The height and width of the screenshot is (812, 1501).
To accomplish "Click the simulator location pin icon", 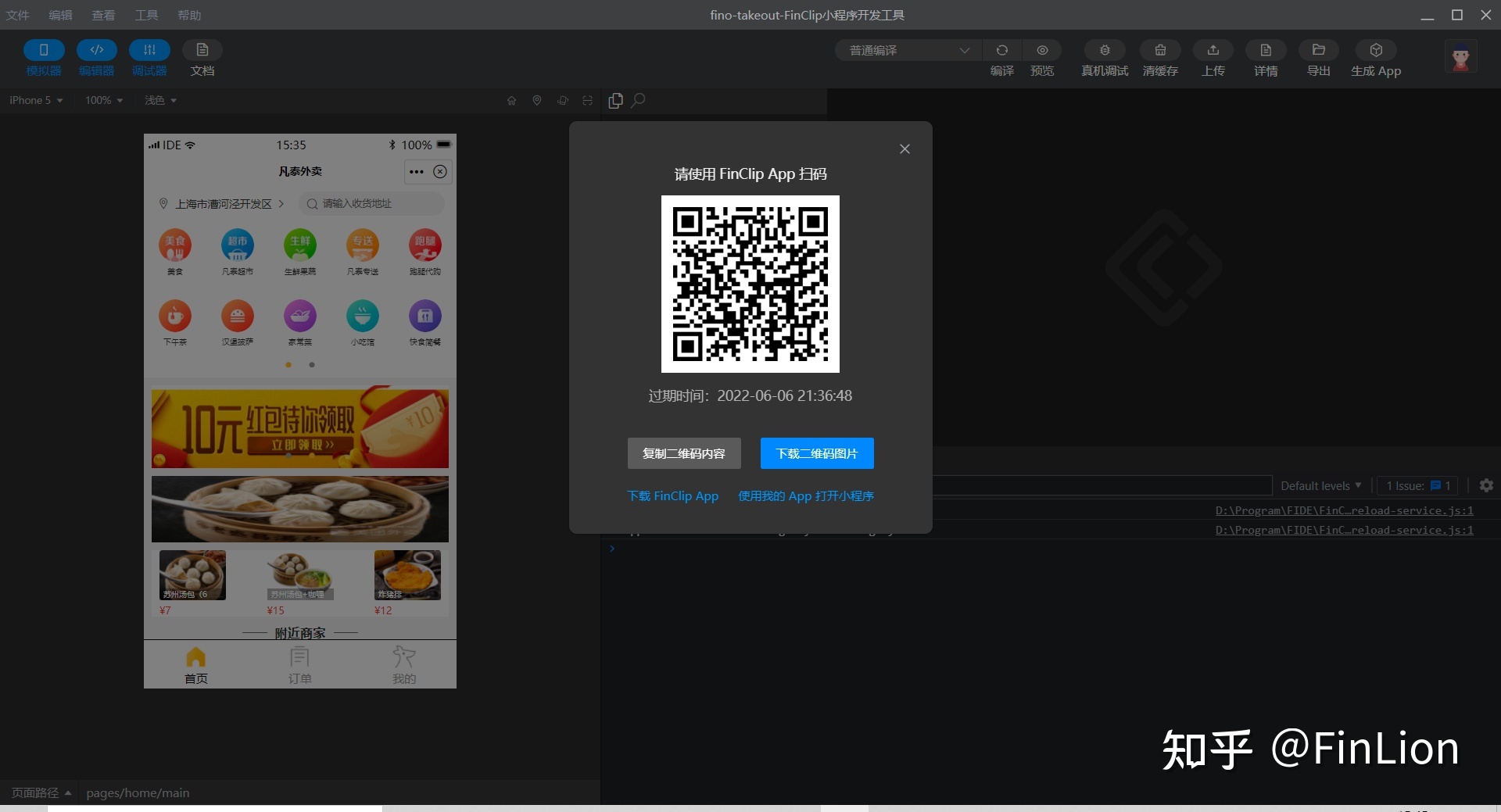I will click(x=537, y=100).
